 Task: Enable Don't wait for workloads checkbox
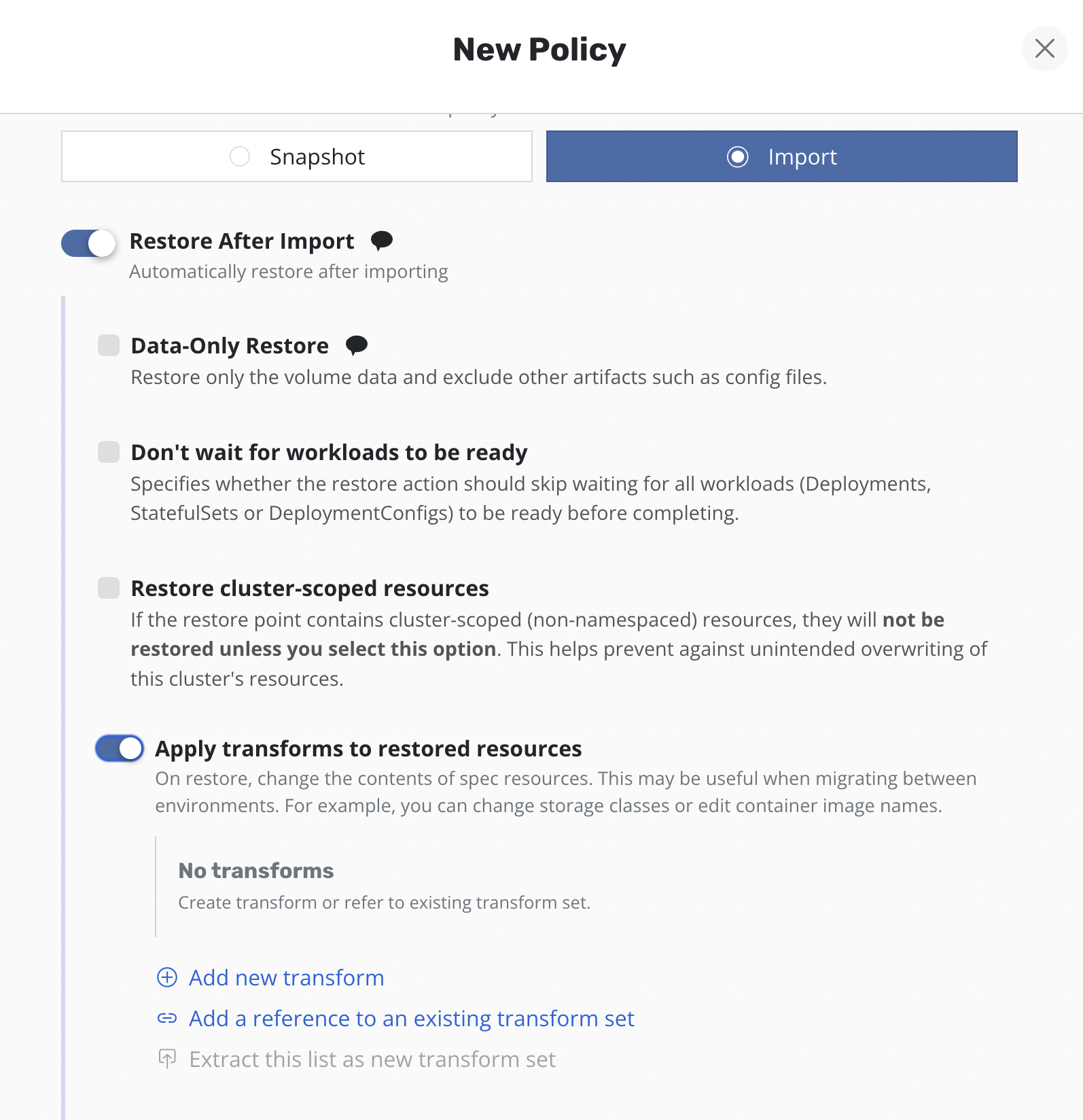(x=109, y=452)
